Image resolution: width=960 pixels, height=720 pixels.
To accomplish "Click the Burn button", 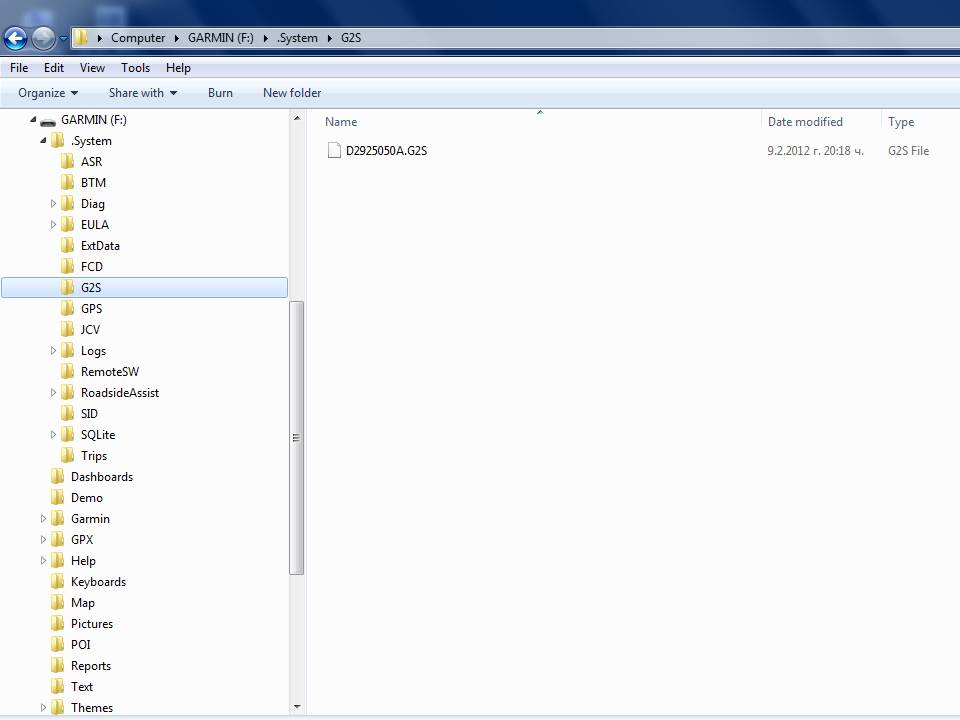I will (220, 93).
